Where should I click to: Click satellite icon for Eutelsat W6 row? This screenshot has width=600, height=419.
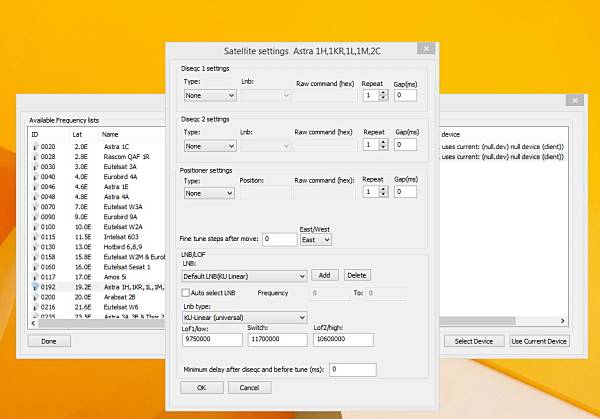tap(35, 307)
